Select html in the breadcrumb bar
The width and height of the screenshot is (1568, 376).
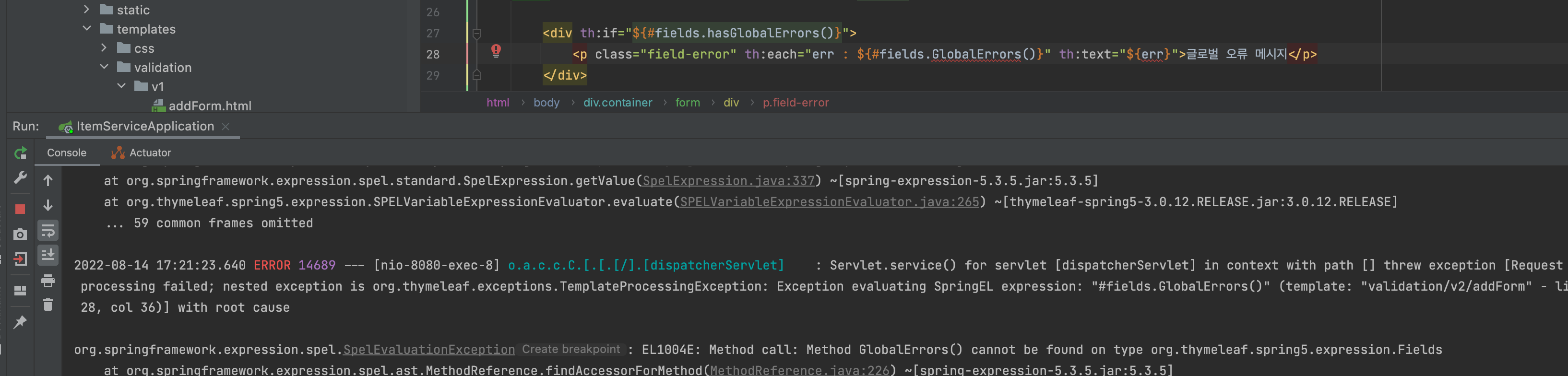(497, 103)
